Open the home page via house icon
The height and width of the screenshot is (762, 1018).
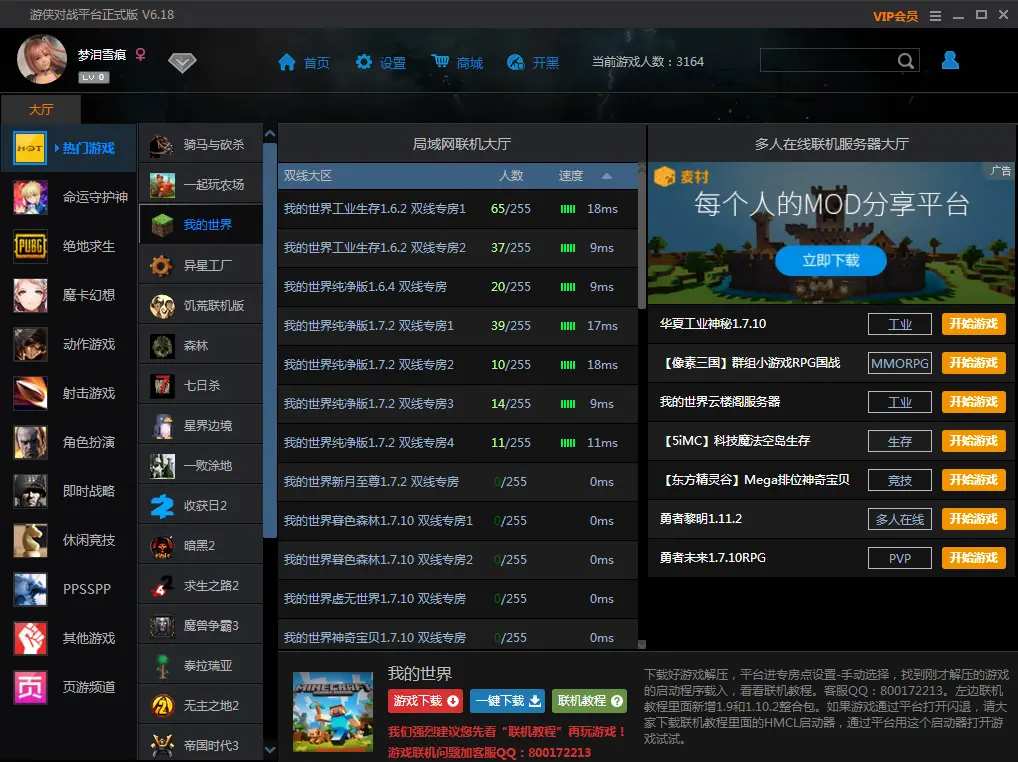[x=286, y=62]
